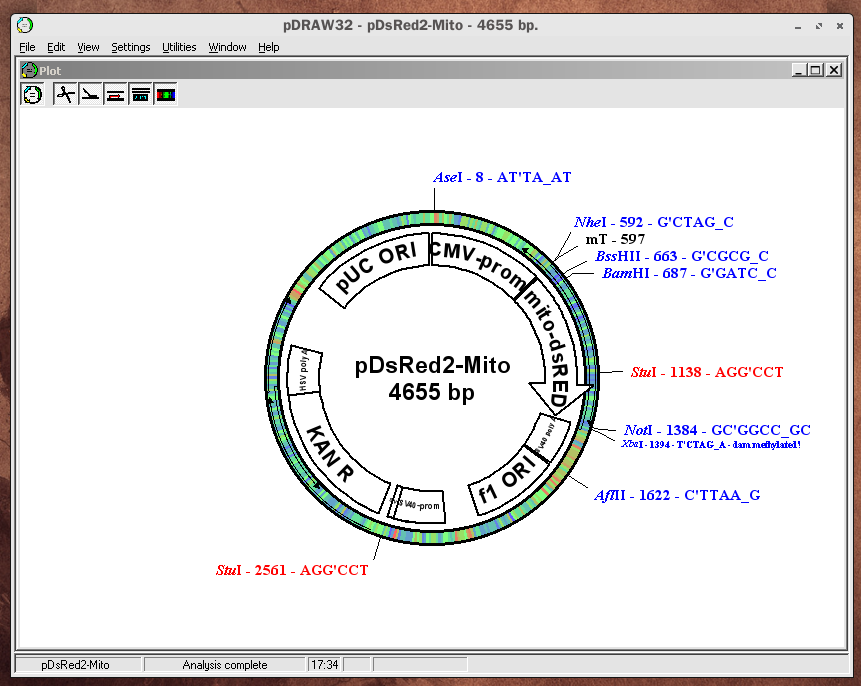Open the Settings menu
Screen dimensions: 861x686
tap(130, 46)
